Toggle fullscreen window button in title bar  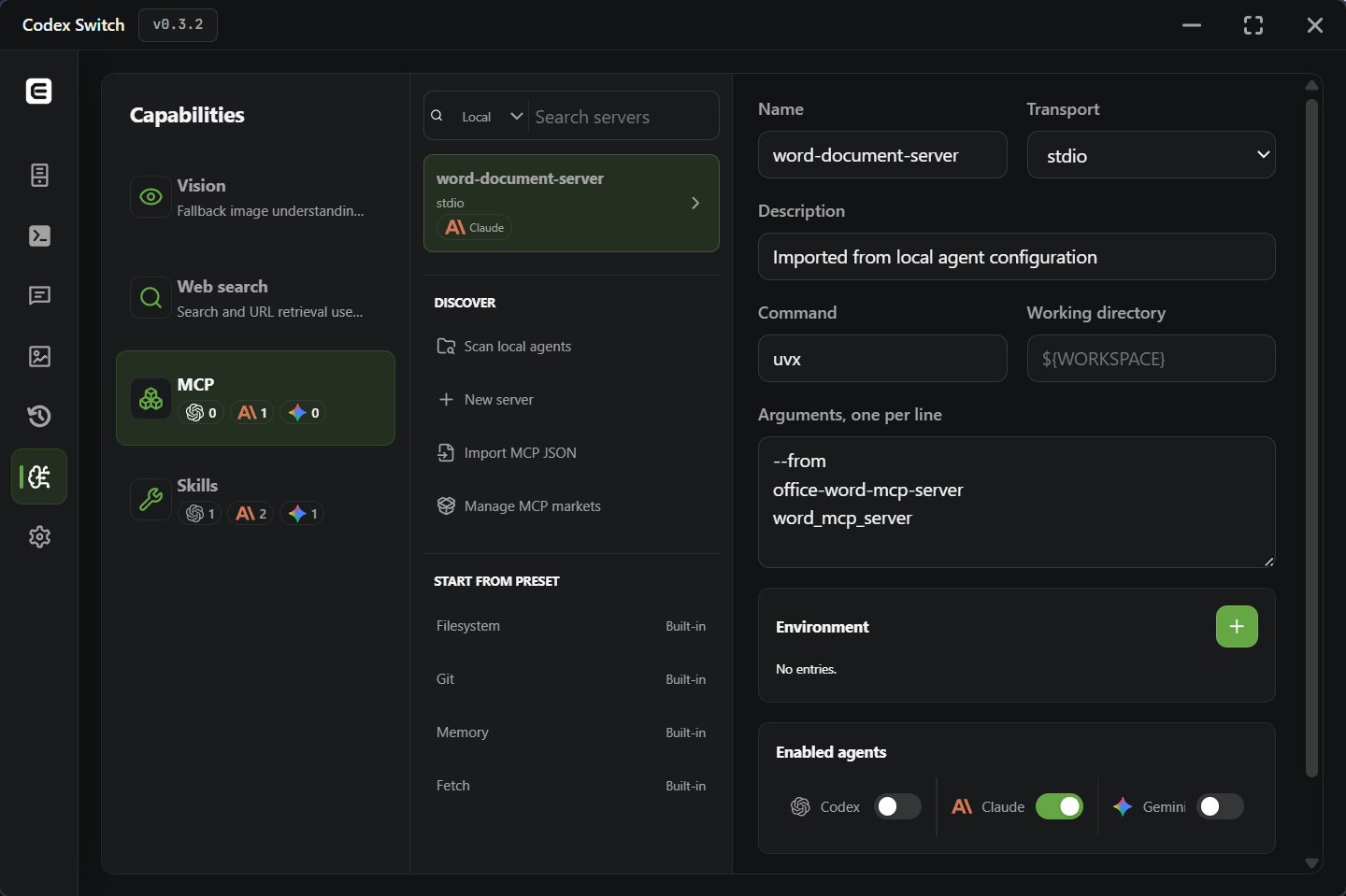pyautogui.click(x=1253, y=25)
